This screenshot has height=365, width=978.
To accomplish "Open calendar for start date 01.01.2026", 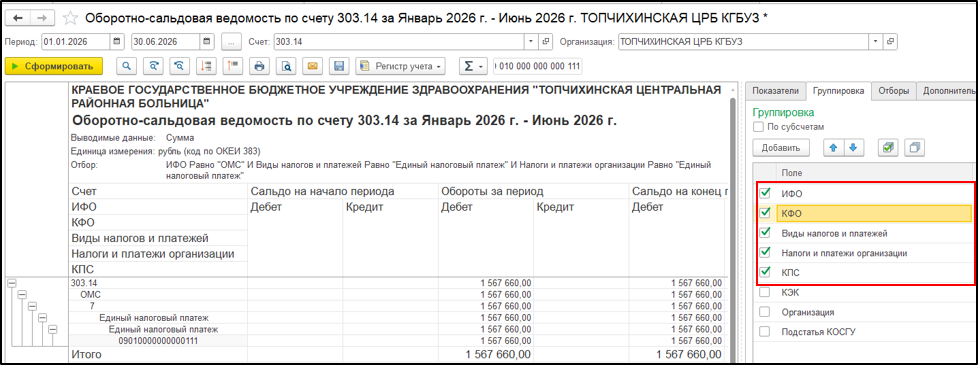I will click(116, 42).
